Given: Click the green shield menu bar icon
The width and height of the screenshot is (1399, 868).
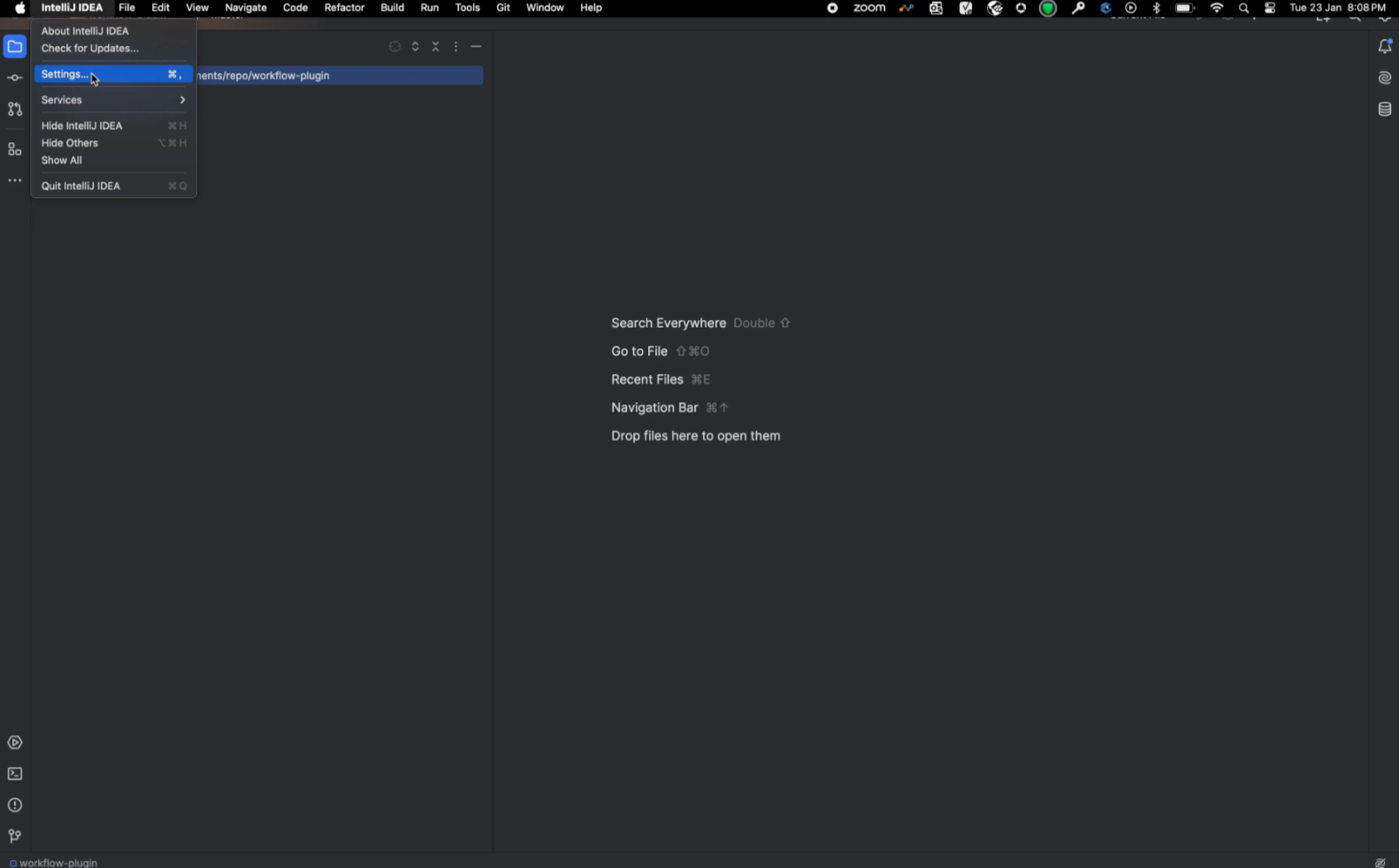Looking at the screenshot, I should [x=1048, y=8].
